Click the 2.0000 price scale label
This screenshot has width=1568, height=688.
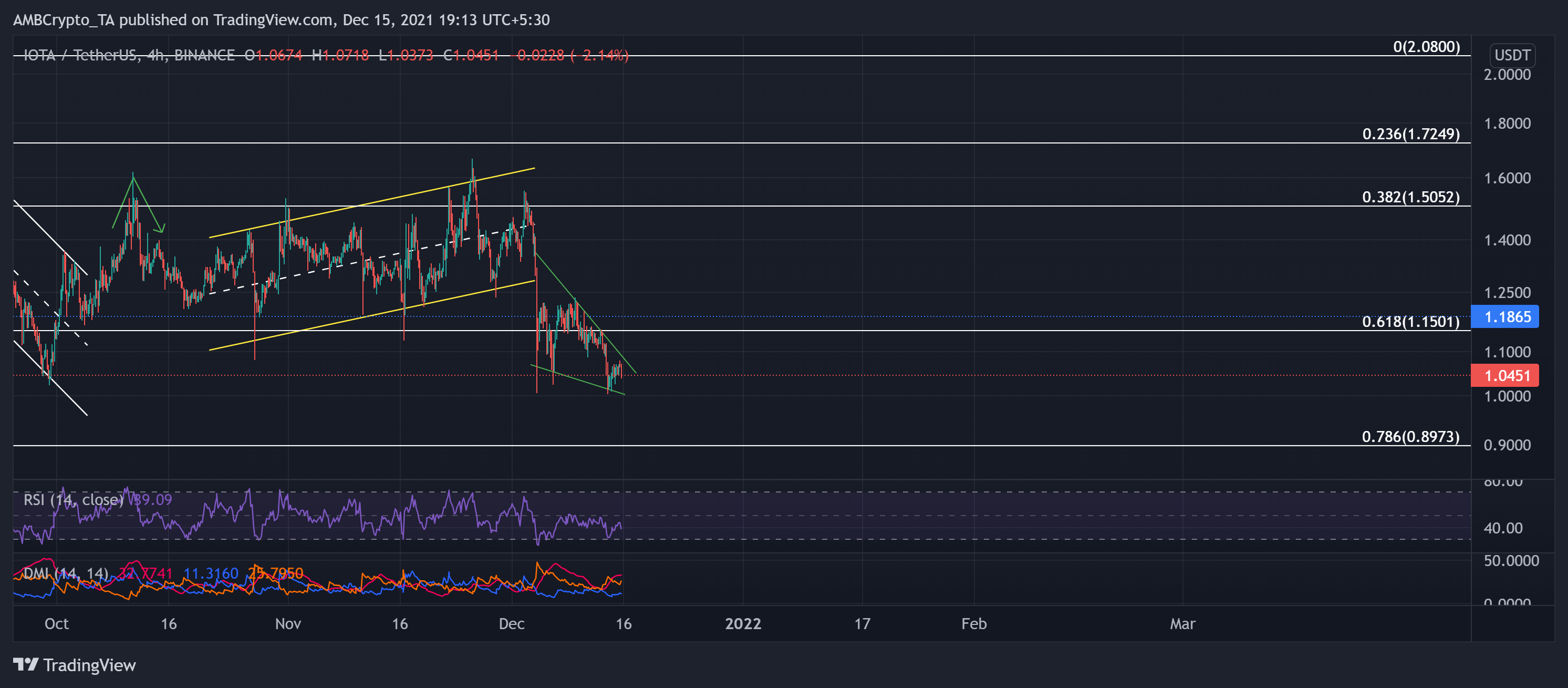point(1507,75)
